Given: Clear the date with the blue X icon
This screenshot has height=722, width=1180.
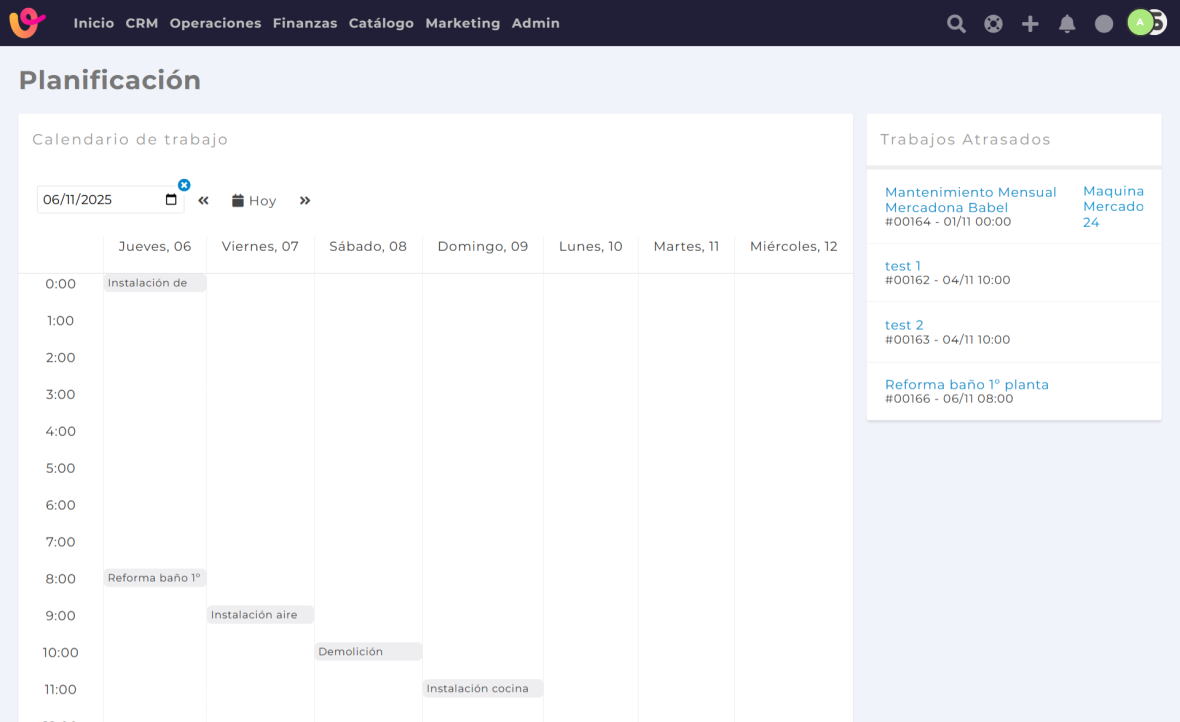Looking at the screenshot, I should pos(184,185).
